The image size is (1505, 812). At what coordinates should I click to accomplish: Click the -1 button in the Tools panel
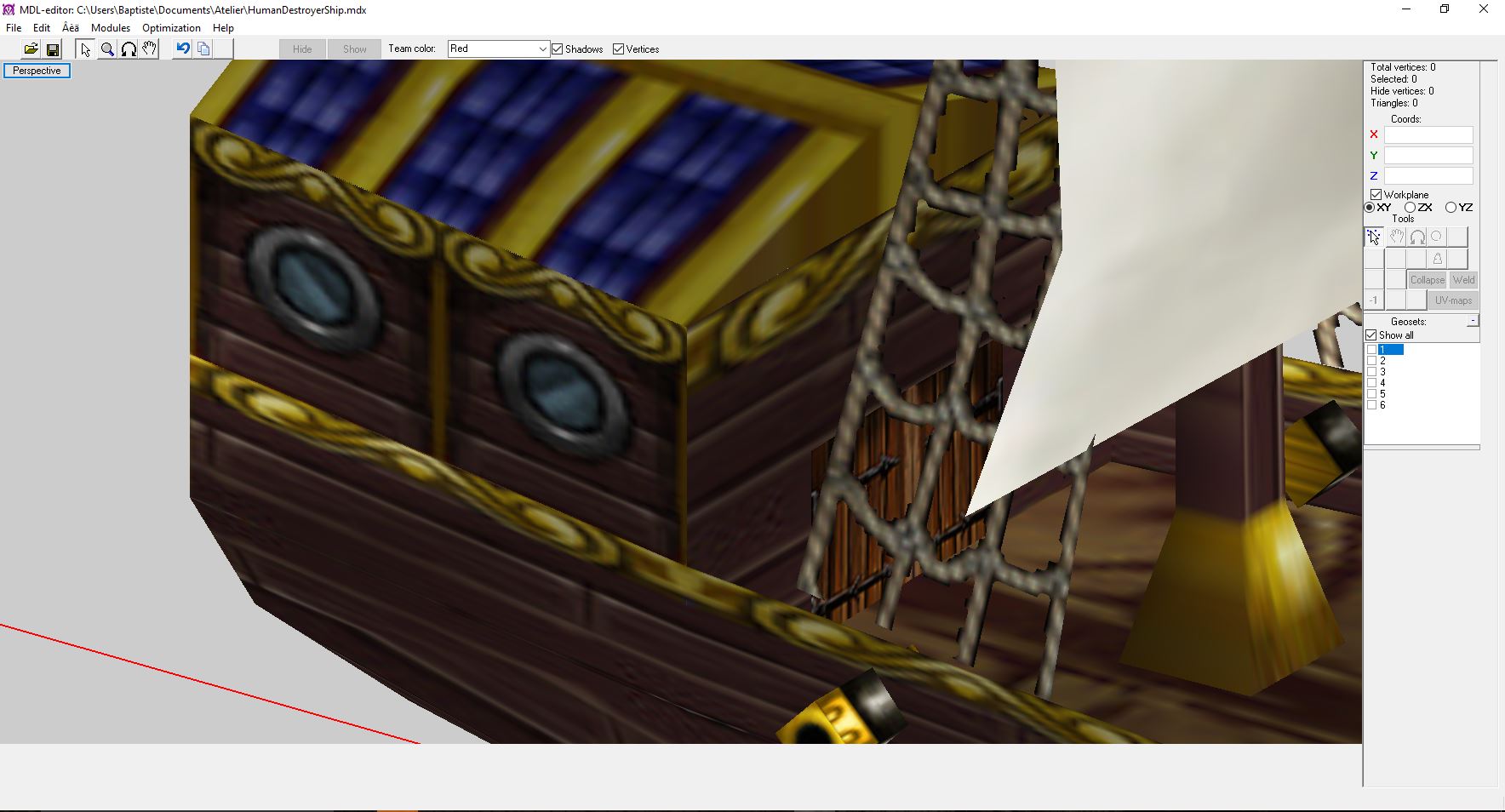[1374, 300]
